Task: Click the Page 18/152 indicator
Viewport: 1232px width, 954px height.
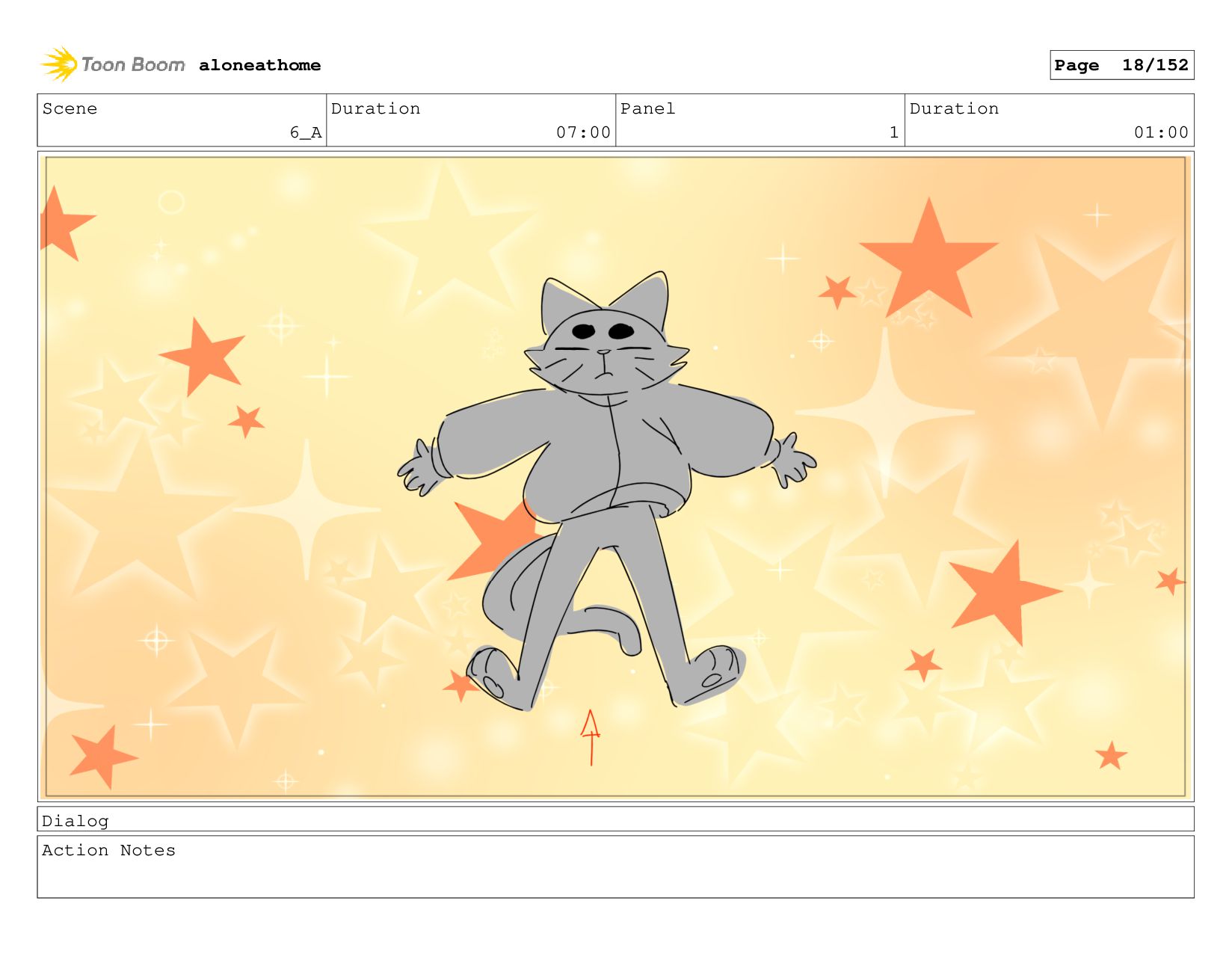Action: click(x=1121, y=65)
